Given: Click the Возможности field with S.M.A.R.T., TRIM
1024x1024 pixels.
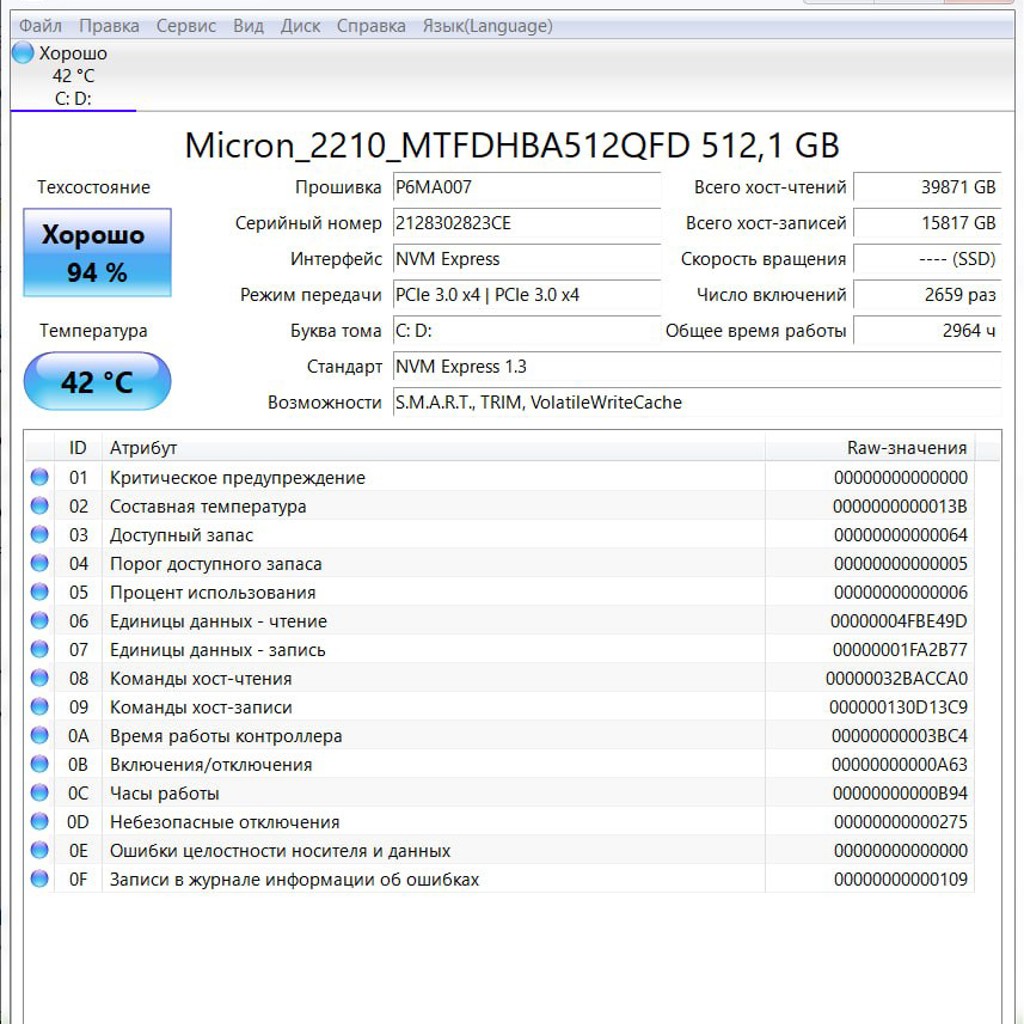Looking at the screenshot, I should pos(697,403).
